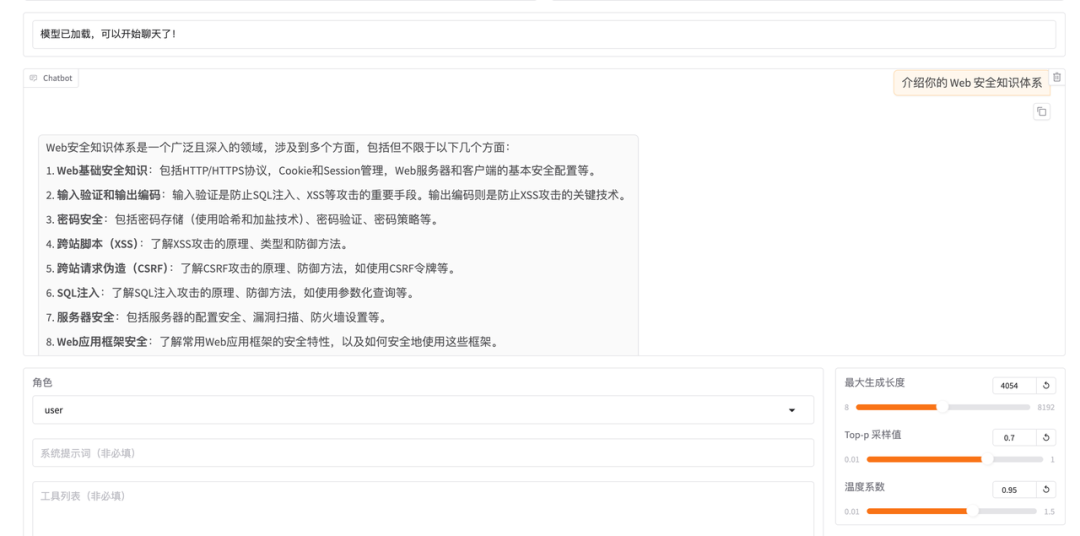Reset Top-p 采样值 with reset icon
The height and width of the screenshot is (536, 1080).
pyautogui.click(x=1046, y=437)
